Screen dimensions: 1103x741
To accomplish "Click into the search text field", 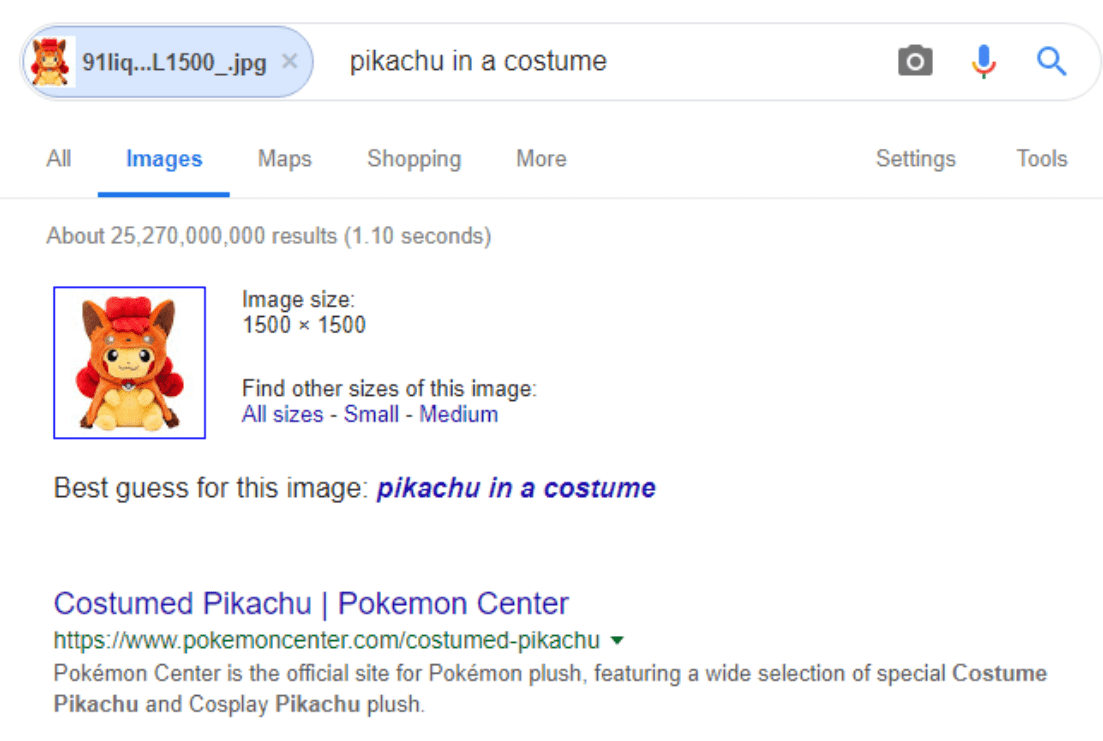I will [x=600, y=62].
